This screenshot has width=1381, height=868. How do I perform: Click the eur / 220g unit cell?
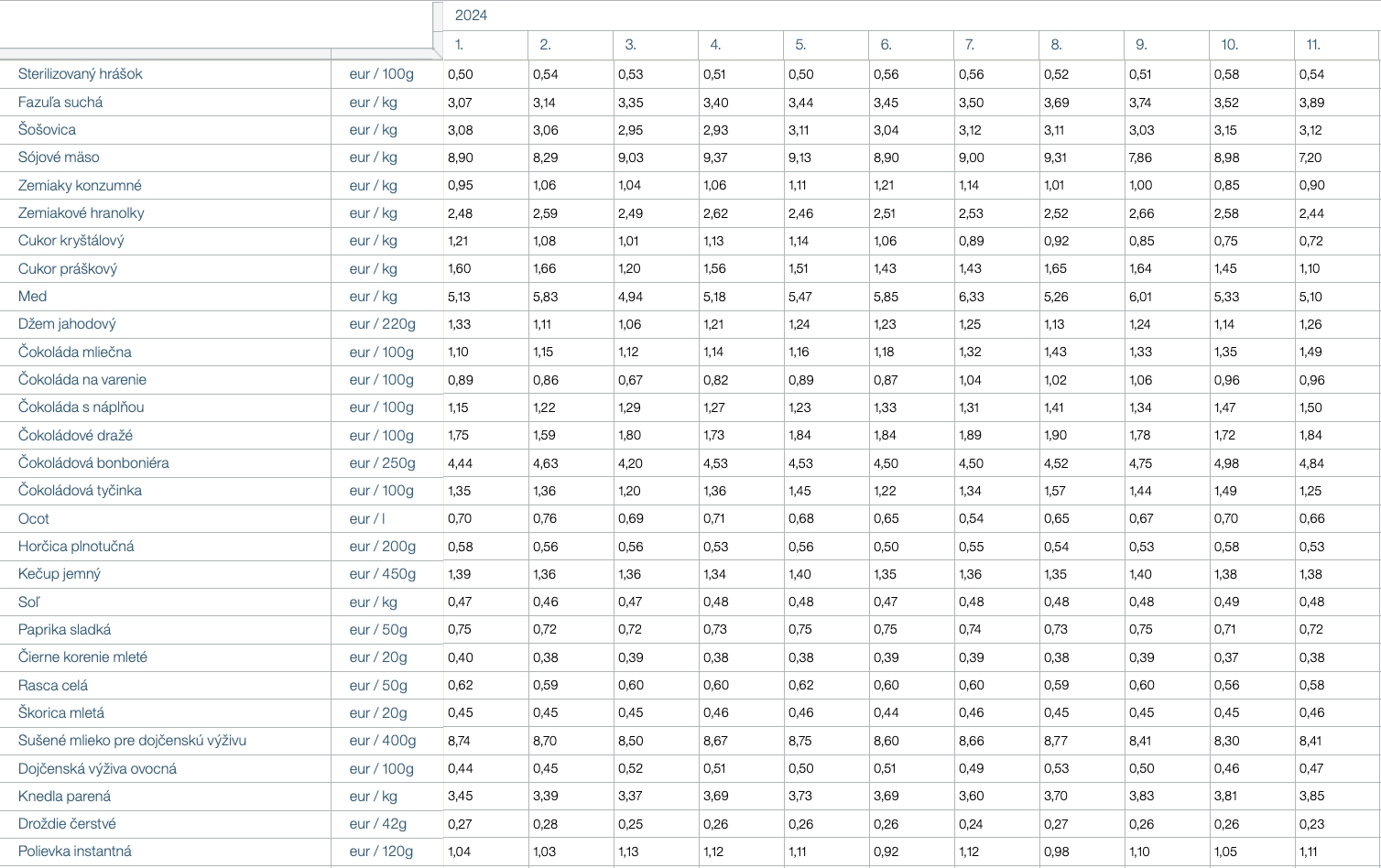tap(382, 324)
